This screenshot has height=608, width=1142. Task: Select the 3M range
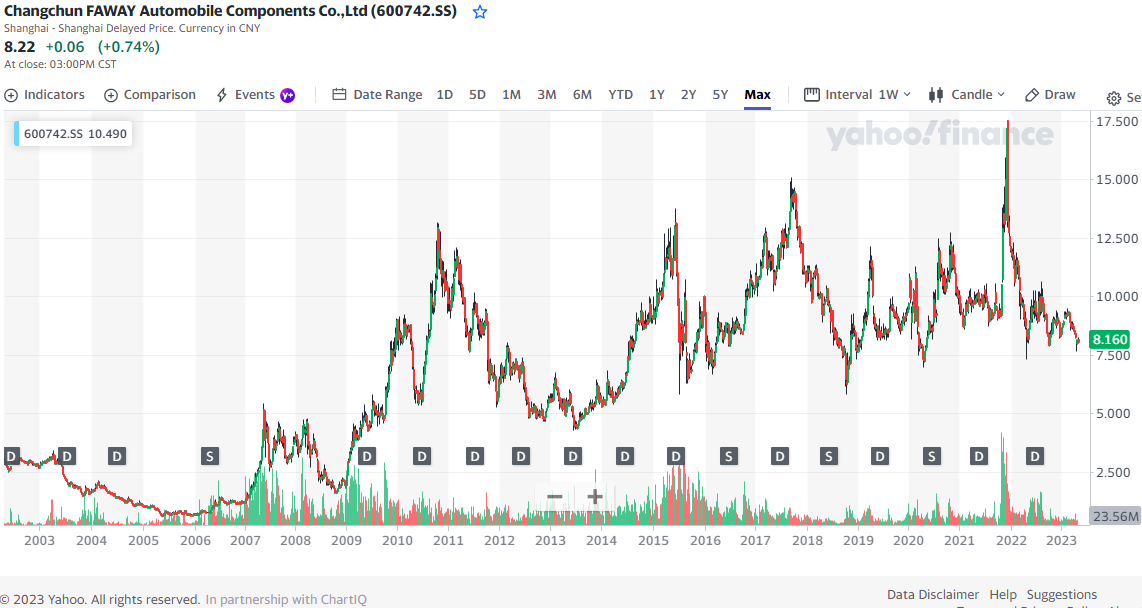[547, 95]
